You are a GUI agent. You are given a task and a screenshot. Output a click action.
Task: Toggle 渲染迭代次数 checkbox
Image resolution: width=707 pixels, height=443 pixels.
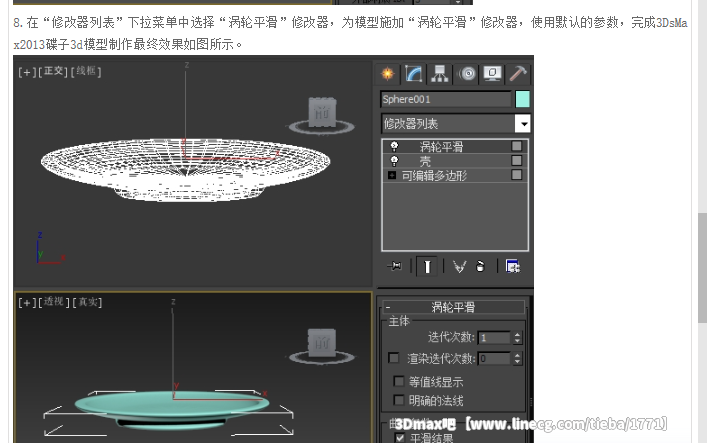point(393,358)
